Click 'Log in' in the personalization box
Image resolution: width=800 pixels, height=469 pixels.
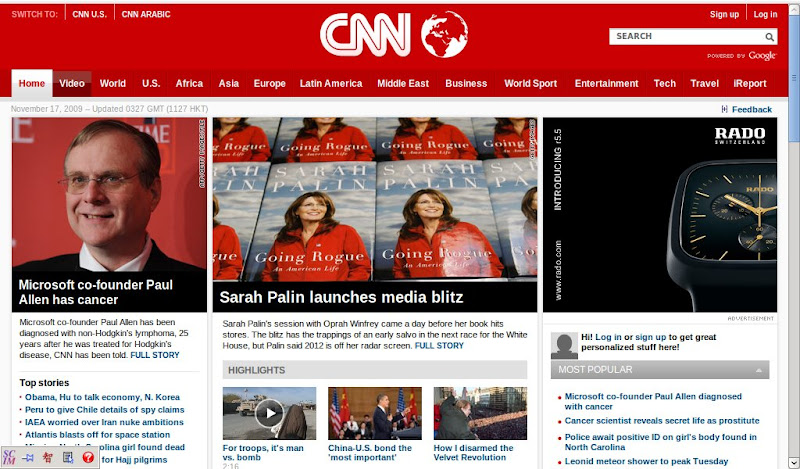point(608,337)
